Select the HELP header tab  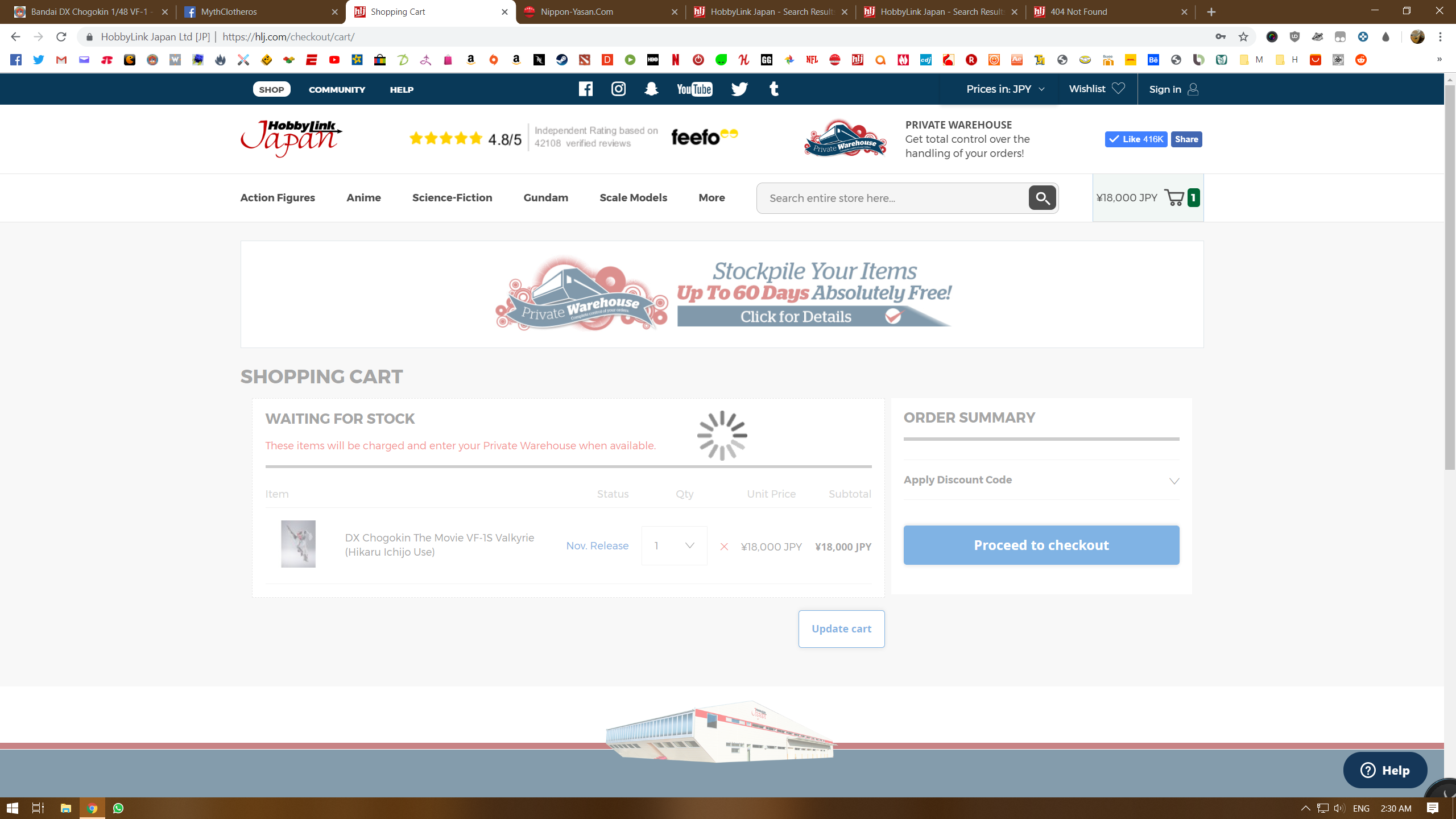coord(402,89)
